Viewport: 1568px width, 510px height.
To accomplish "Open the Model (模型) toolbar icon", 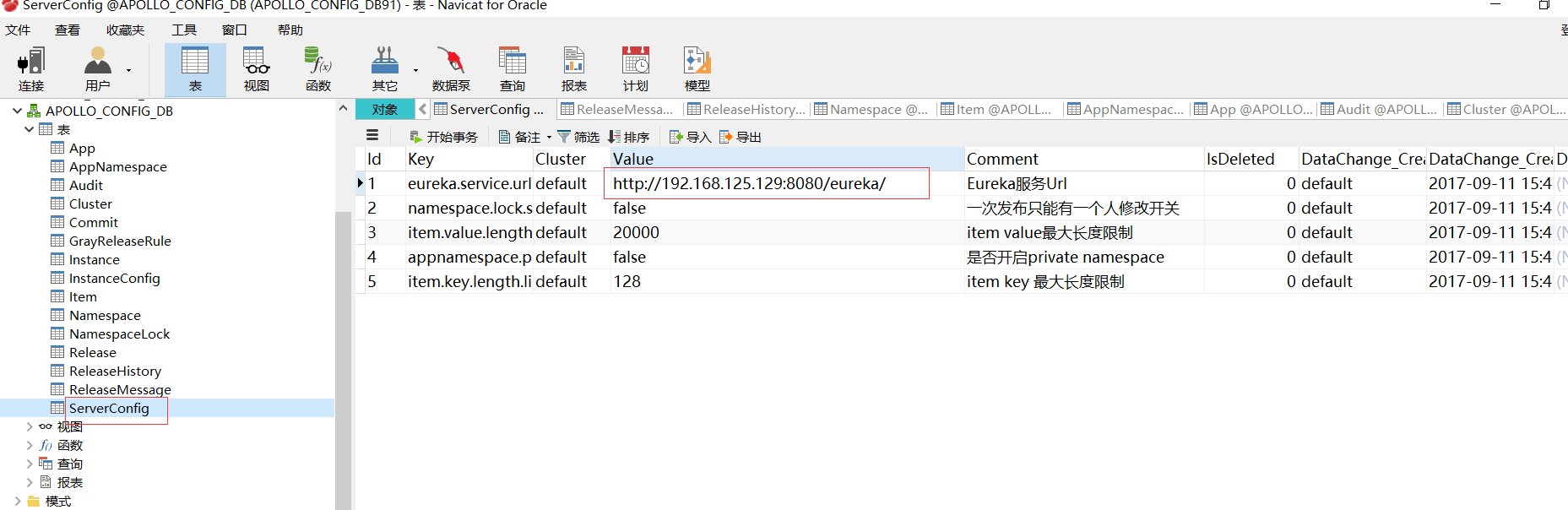I will (697, 70).
